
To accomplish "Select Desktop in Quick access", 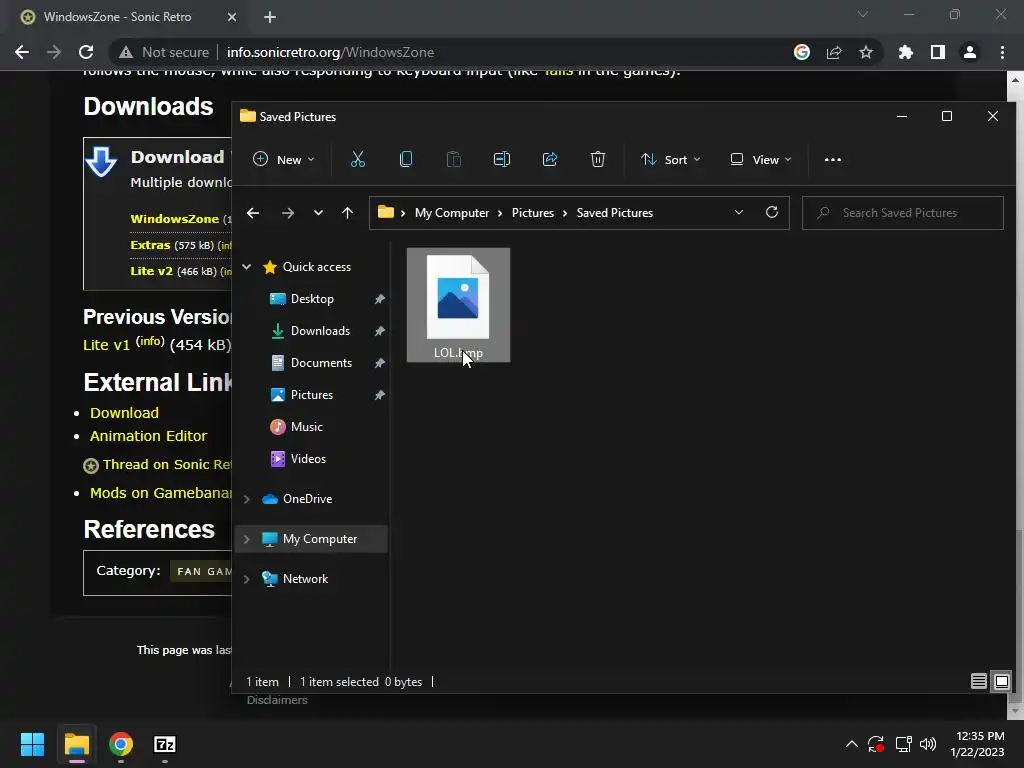I will click(x=312, y=299).
